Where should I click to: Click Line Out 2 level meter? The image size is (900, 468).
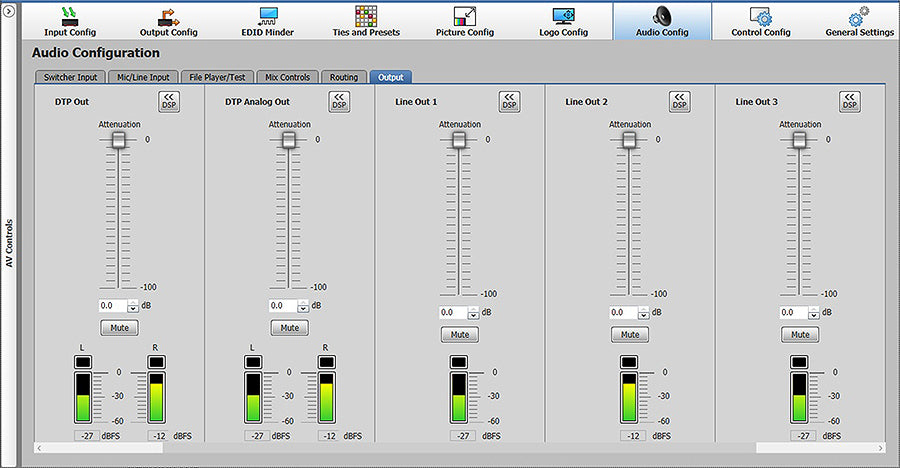pyautogui.click(x=629, y=397)
